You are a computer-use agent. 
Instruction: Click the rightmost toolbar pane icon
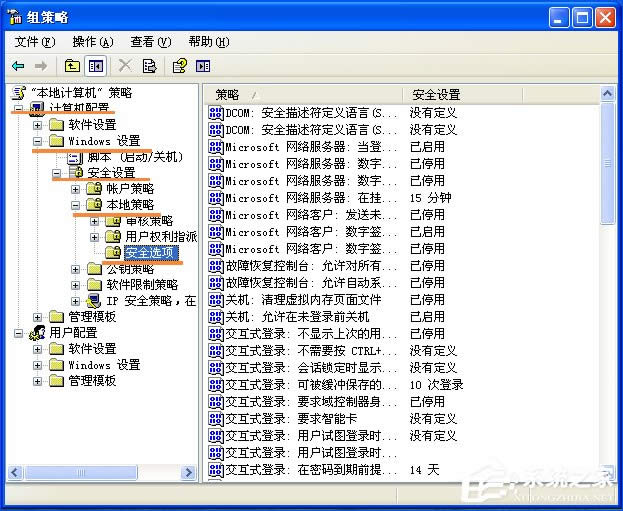click(203, 66)
